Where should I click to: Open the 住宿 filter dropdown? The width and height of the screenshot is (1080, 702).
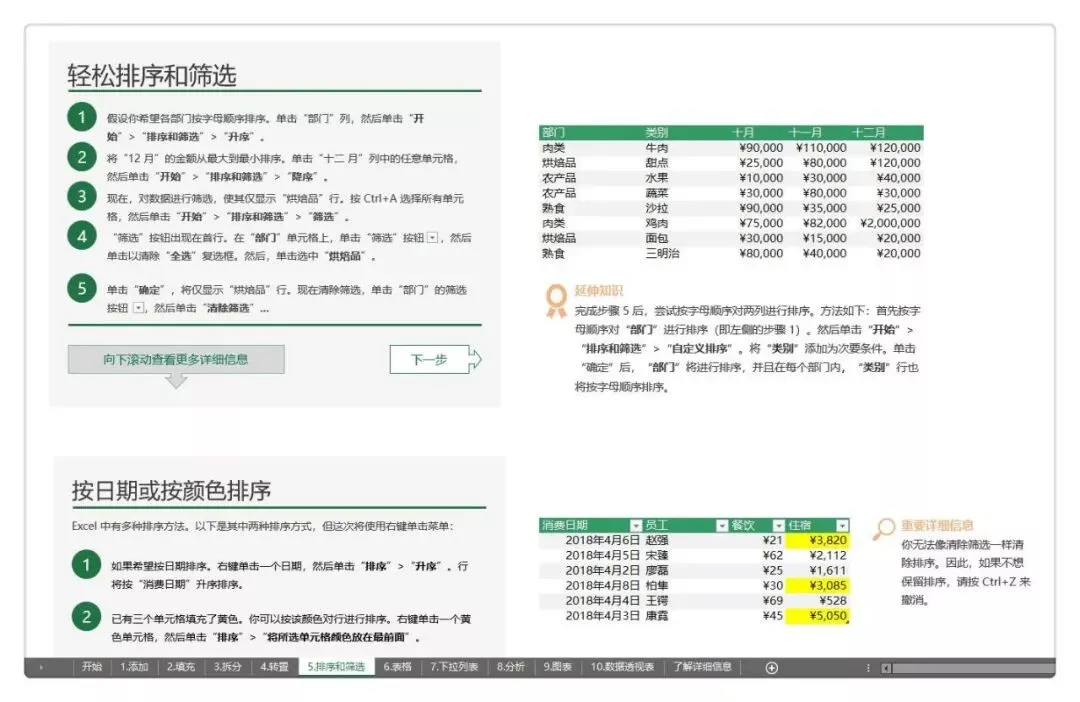[x=842, y=526]
